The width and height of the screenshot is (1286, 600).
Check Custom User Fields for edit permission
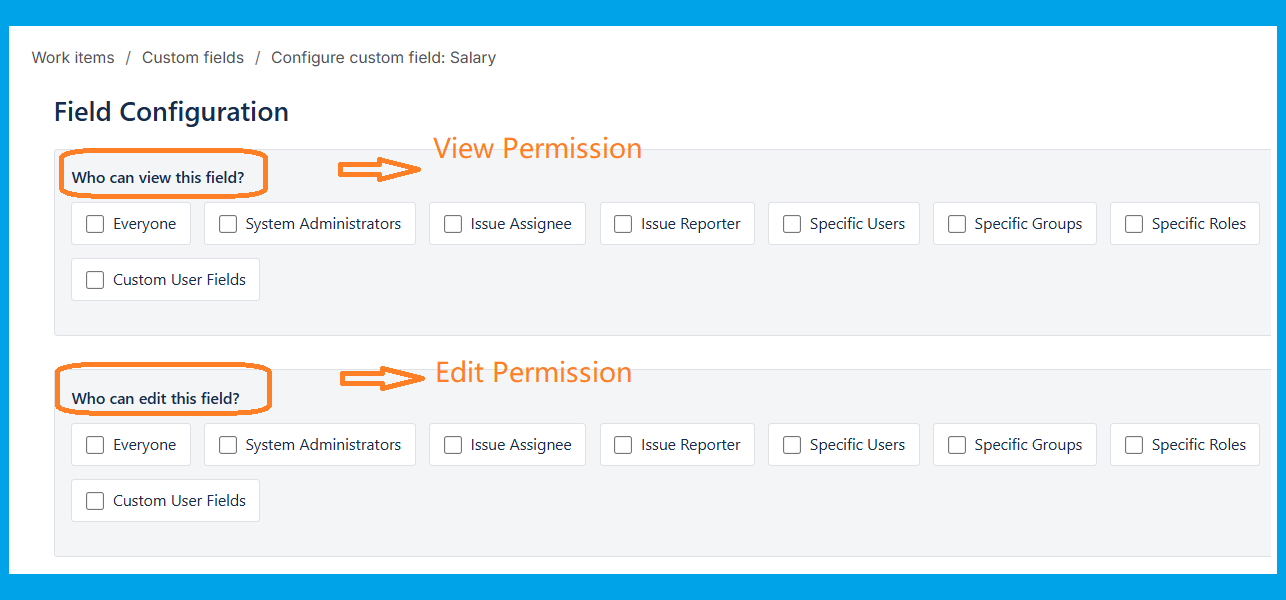(95, 502)
